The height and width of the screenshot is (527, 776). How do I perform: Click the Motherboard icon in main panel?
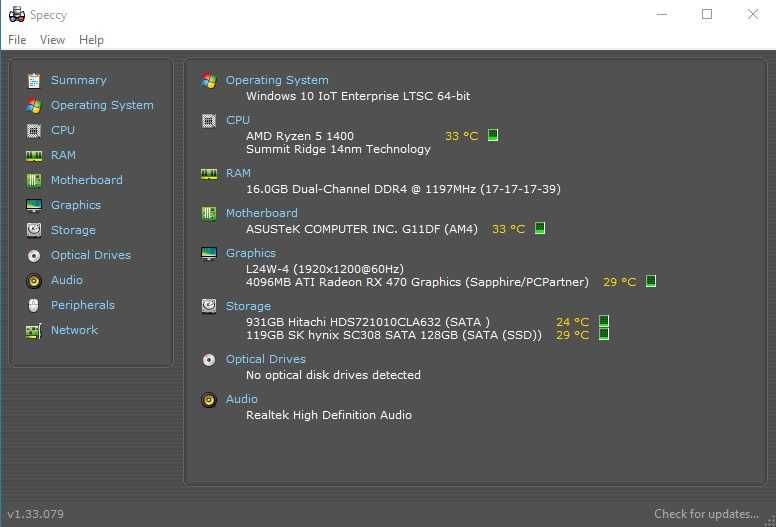click(x=209, y=214)
